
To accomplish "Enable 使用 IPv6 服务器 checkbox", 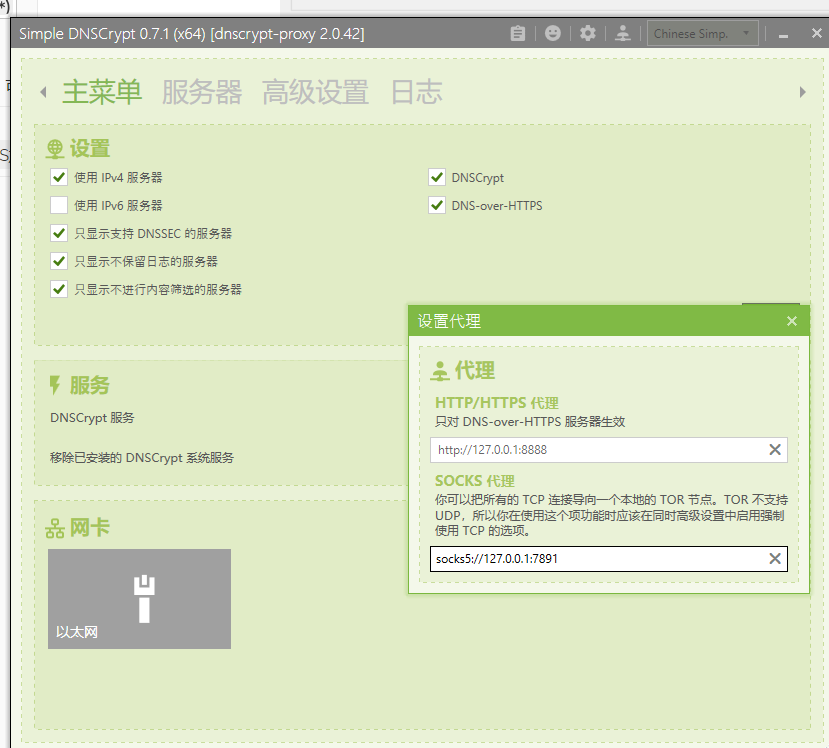I will [59, 205].
